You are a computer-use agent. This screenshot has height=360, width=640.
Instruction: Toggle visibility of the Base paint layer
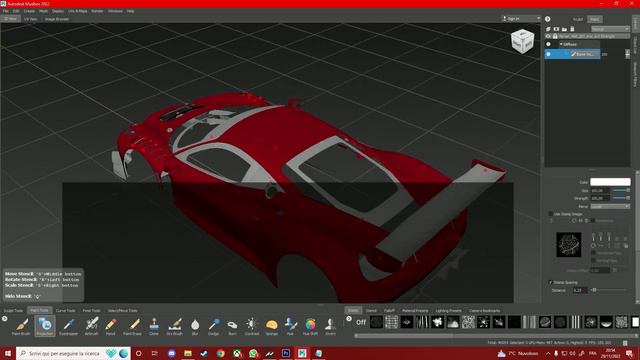click(x=549, y=54)
